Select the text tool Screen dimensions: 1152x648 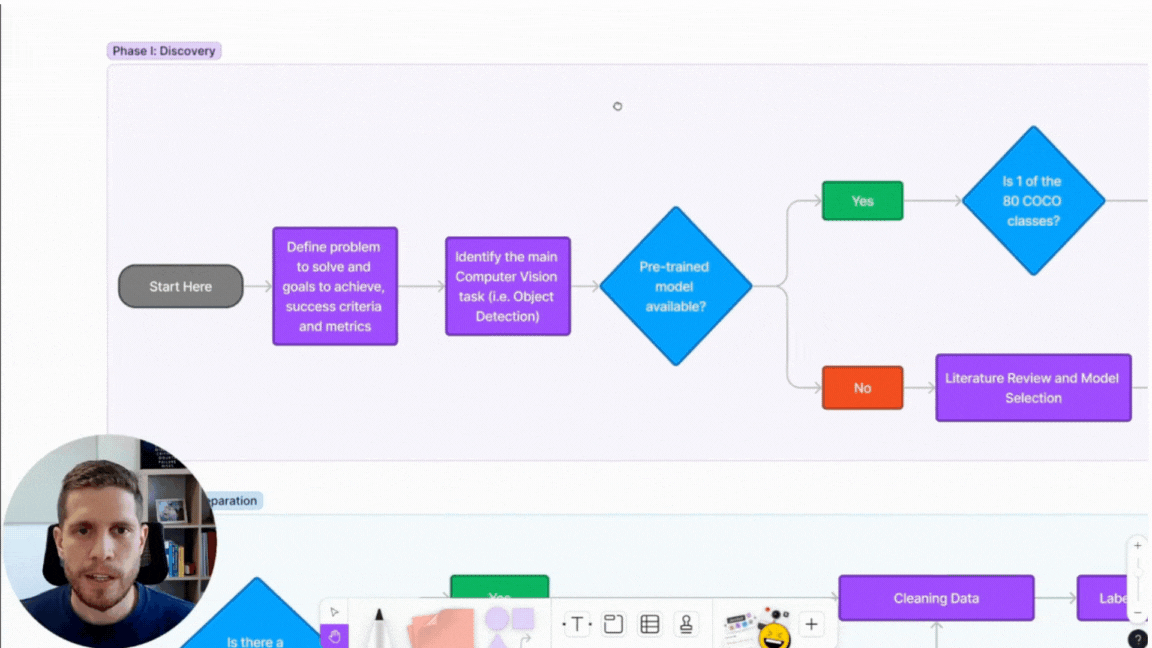pyautogui.click(x=576, y=623)
